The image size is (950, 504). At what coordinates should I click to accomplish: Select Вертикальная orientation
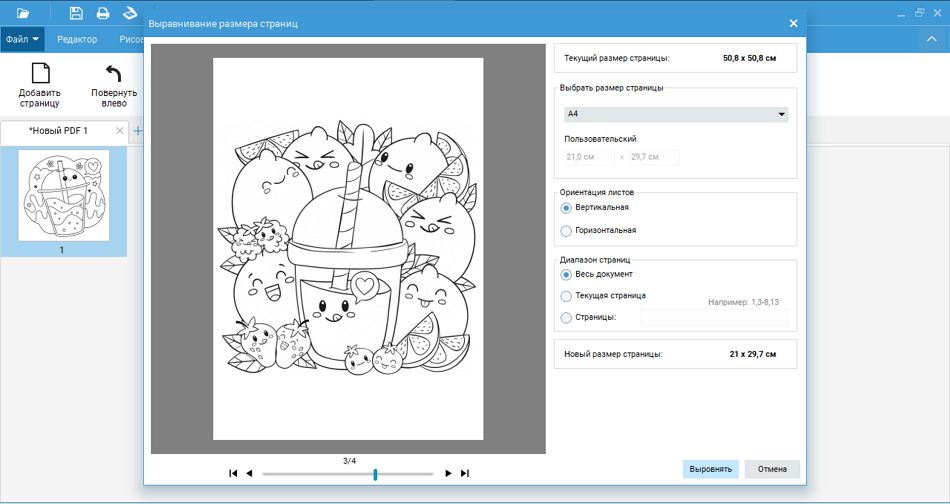coord(566,208)
